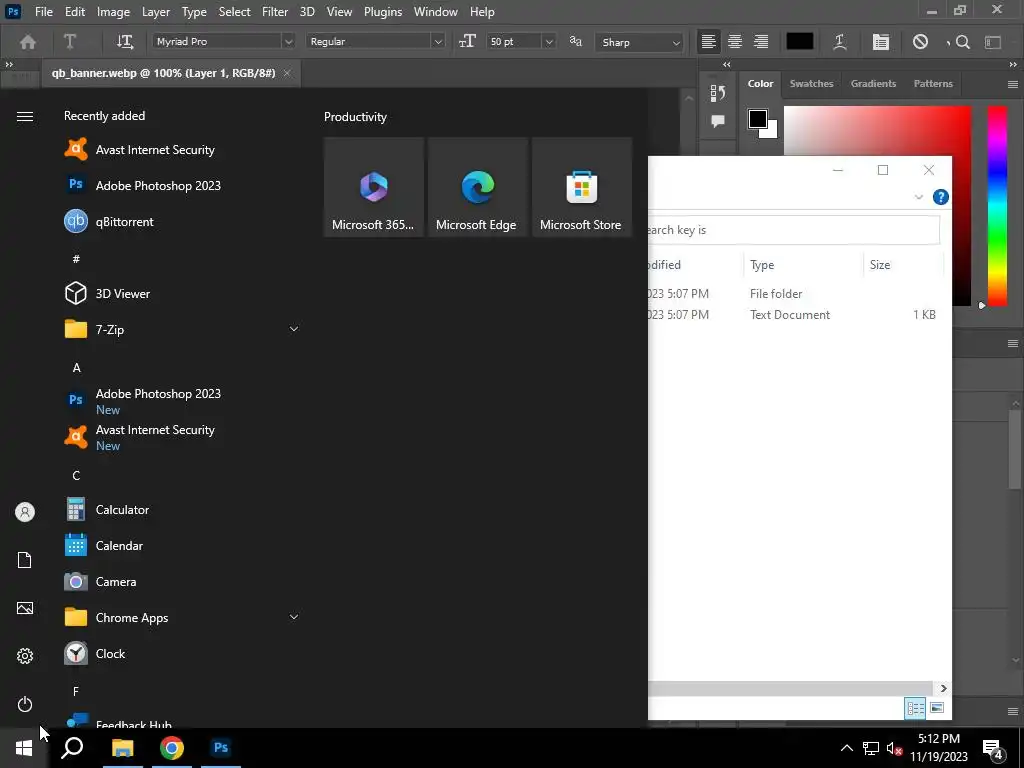Click the user account icon
Image resolution: width=1024 pixels, height=768 pixels.
tap(25, 512)
